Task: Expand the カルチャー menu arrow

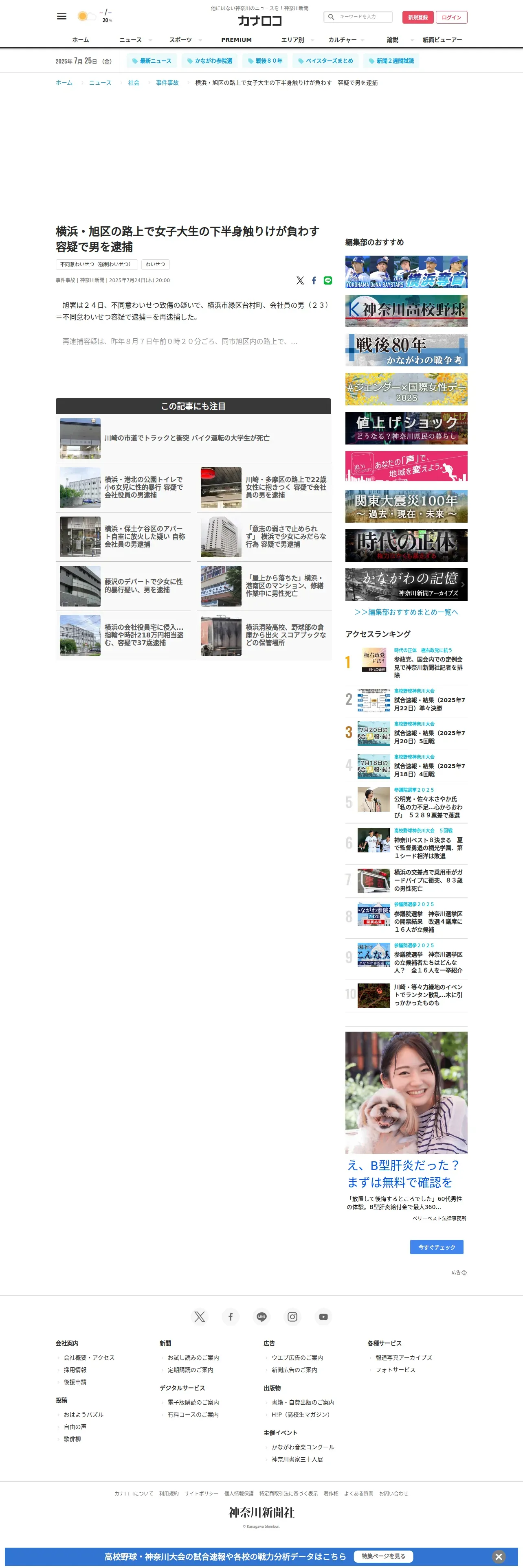Action: click(x=363, y=40)
